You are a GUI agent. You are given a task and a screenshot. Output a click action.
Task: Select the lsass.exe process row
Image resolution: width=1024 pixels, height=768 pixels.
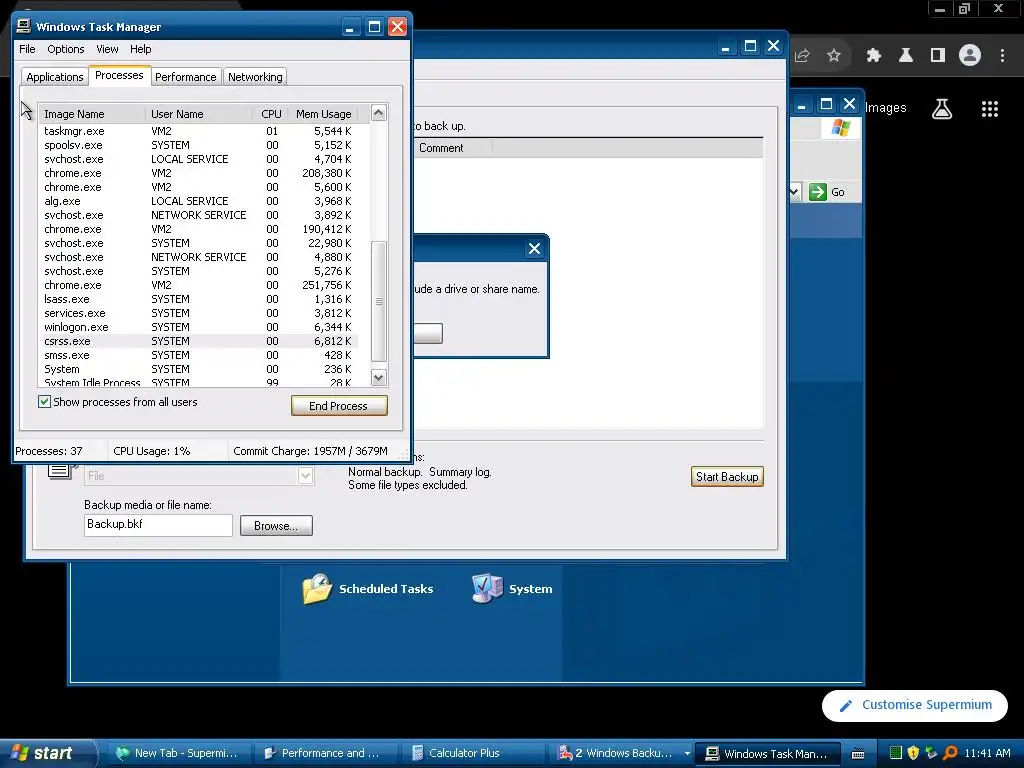point(199,299)
